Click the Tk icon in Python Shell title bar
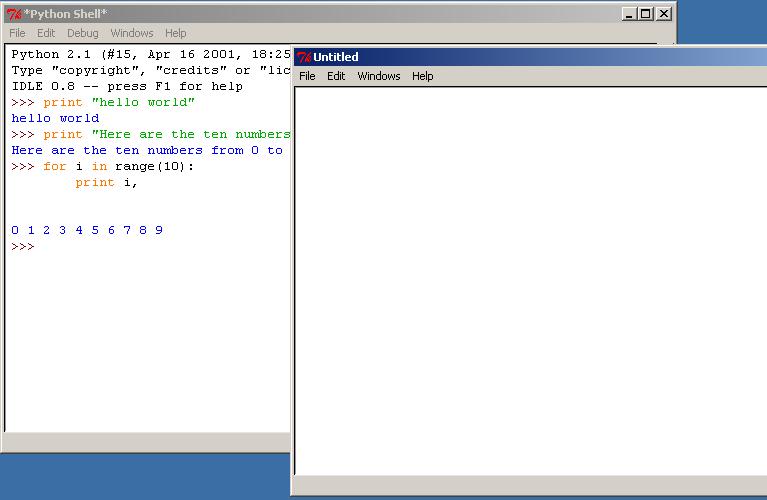Viewport: 767px width, 500px height. 14,14
